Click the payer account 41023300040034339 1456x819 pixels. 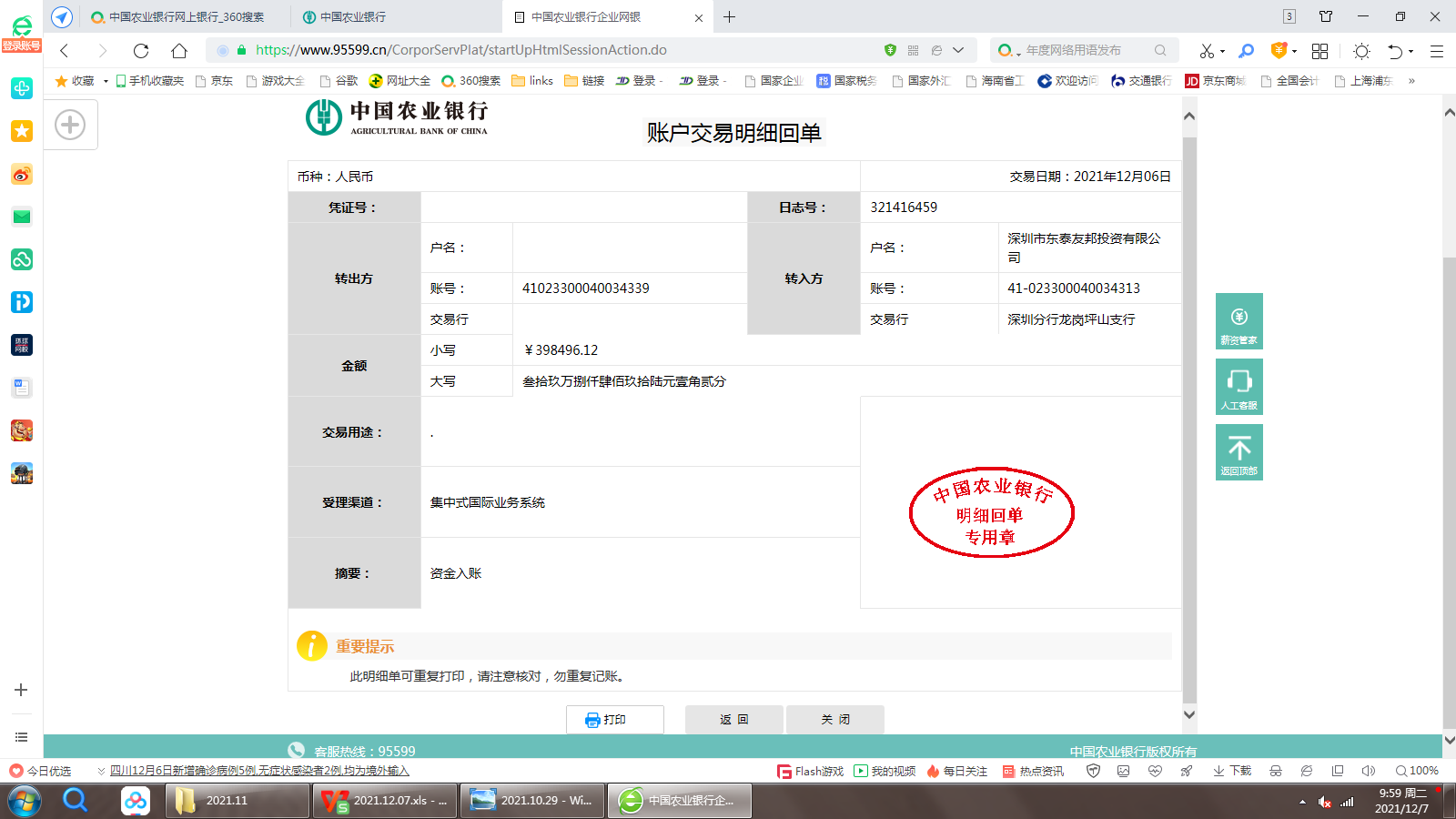tap(586, 288)
